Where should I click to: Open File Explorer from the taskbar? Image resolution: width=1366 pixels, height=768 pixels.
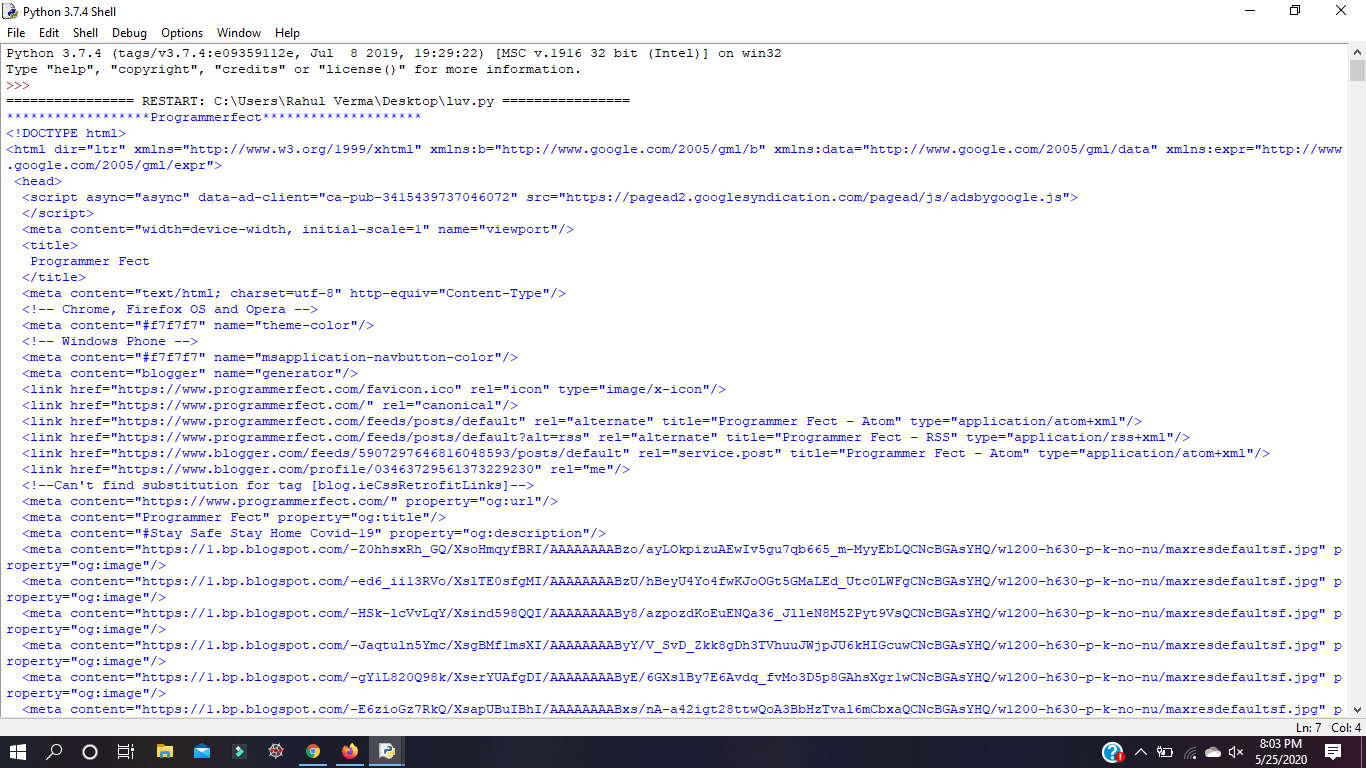click(164, 752)
